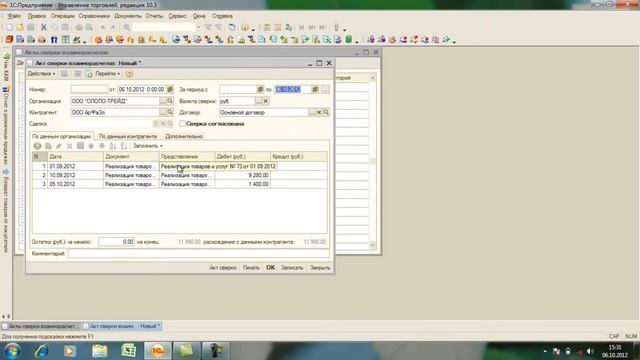
Task: Click the Акт сверки button
Action: point(223,268)
